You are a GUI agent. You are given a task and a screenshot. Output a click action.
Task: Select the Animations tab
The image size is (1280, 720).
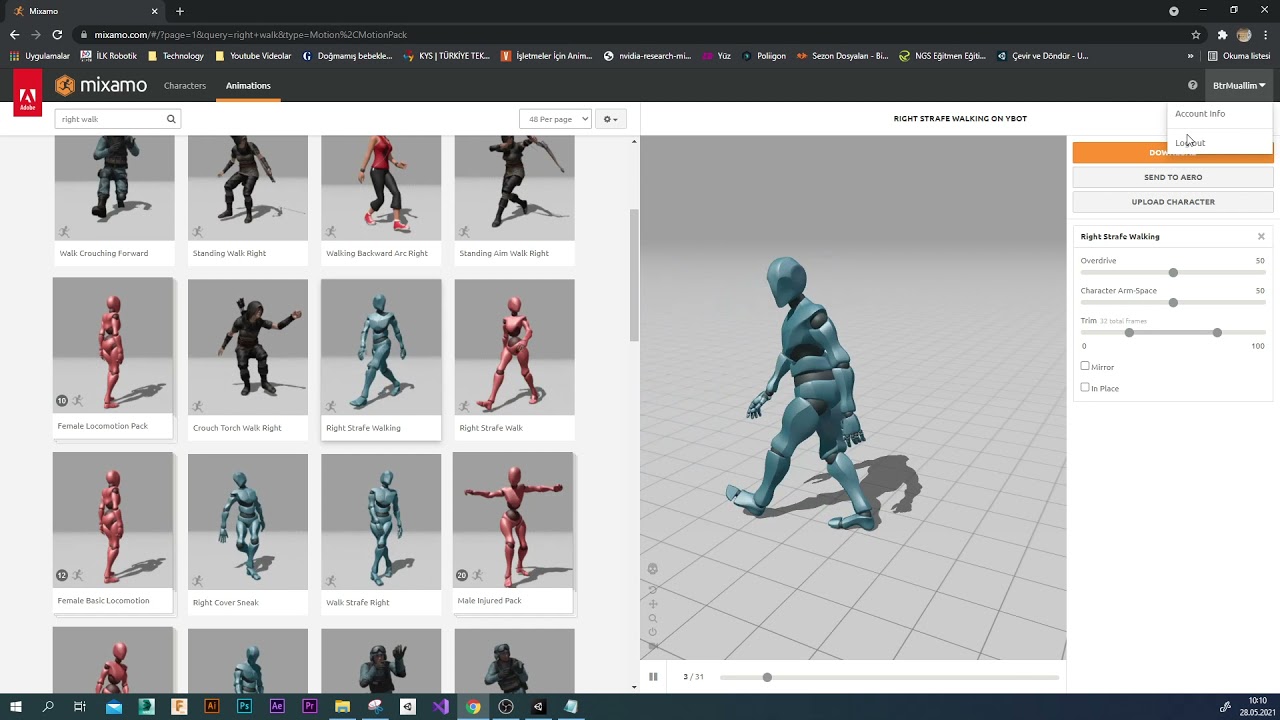pos(248,85)
